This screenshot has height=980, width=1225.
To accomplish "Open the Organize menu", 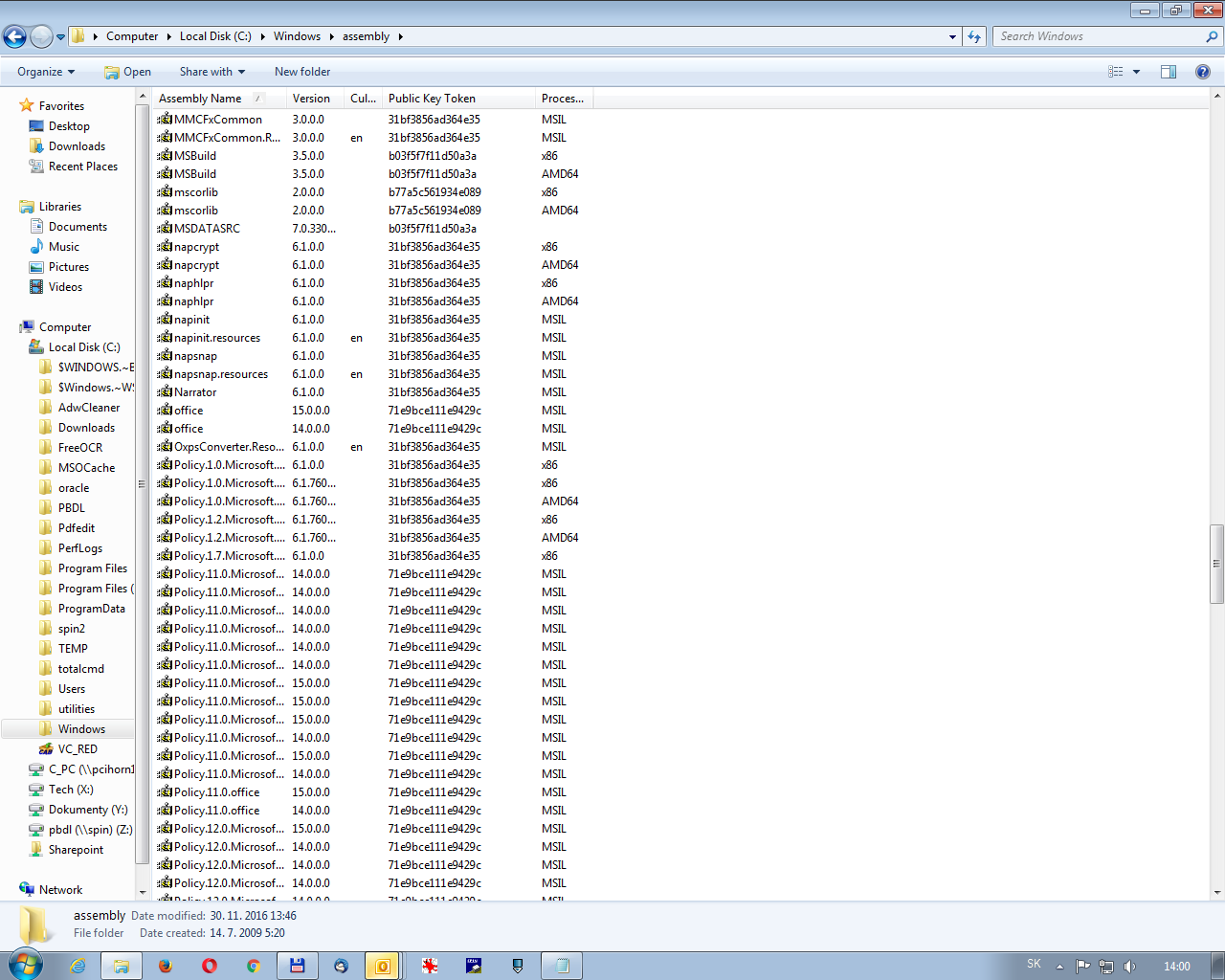I will [46, 72].
